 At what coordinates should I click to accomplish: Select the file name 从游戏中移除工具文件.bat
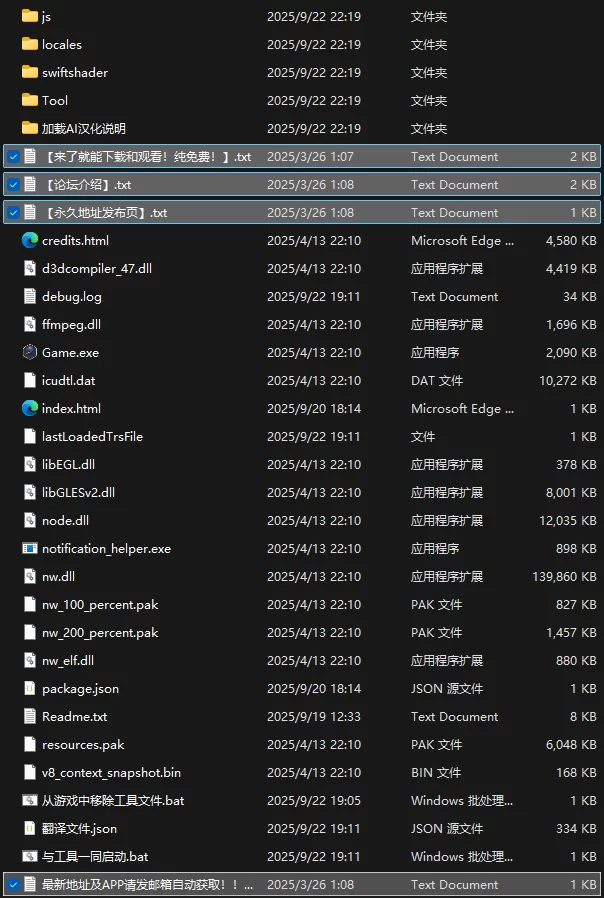click(x=113, y=801)
